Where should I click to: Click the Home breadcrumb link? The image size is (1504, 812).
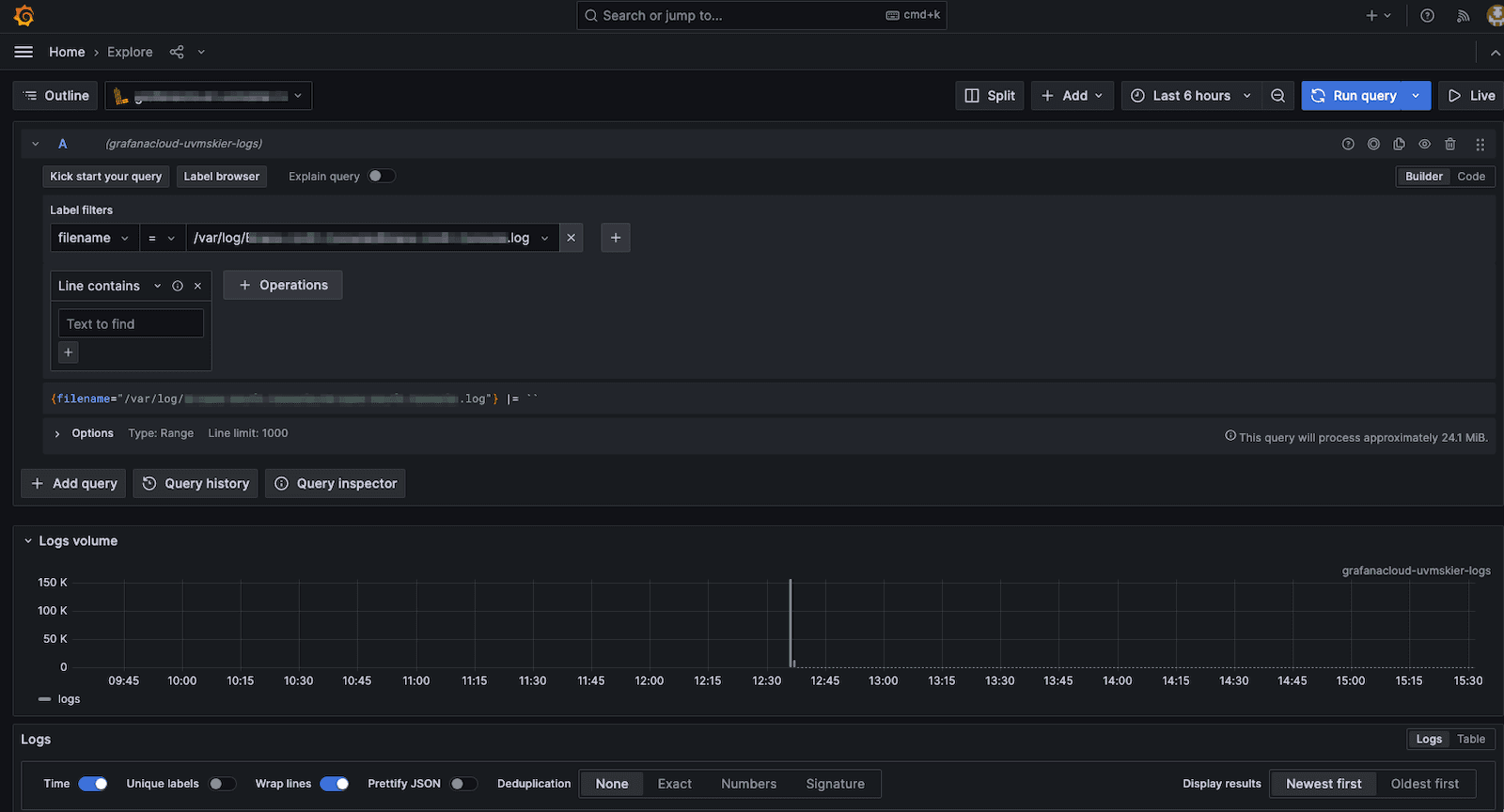[x=67, y=52]
